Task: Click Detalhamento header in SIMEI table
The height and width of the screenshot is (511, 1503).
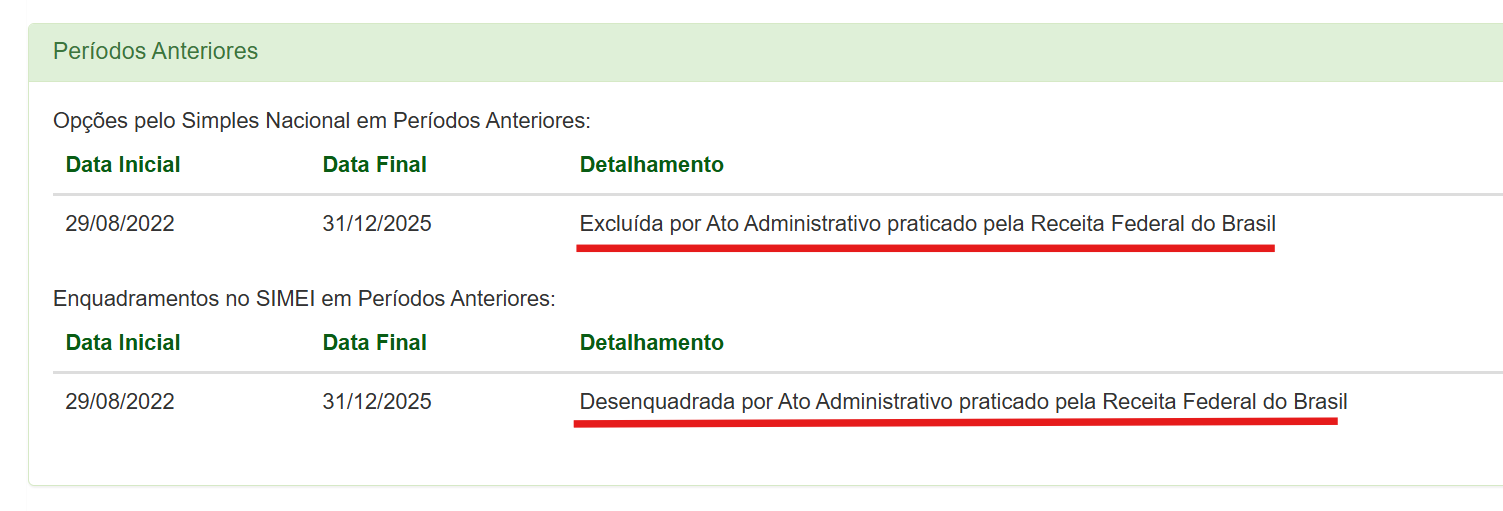Action: click(x=652, y=343)
